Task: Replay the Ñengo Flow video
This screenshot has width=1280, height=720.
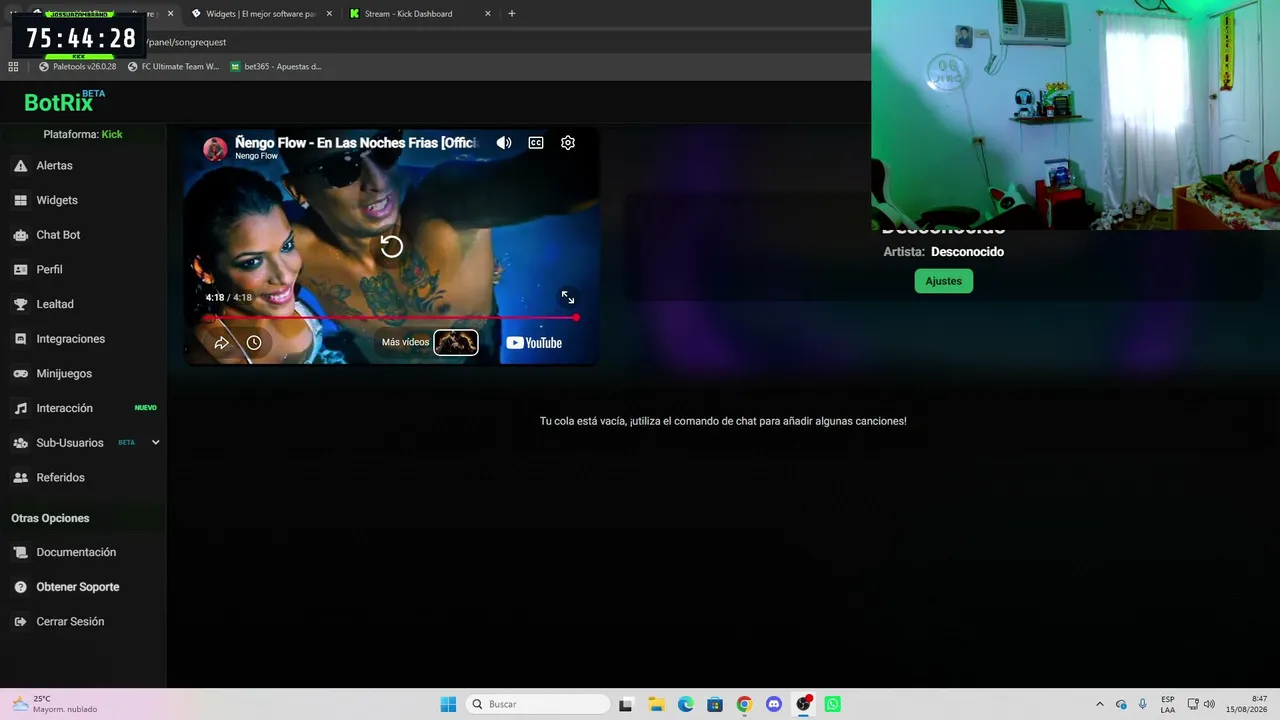Action: pyautogui.click(x=391, y=246)
